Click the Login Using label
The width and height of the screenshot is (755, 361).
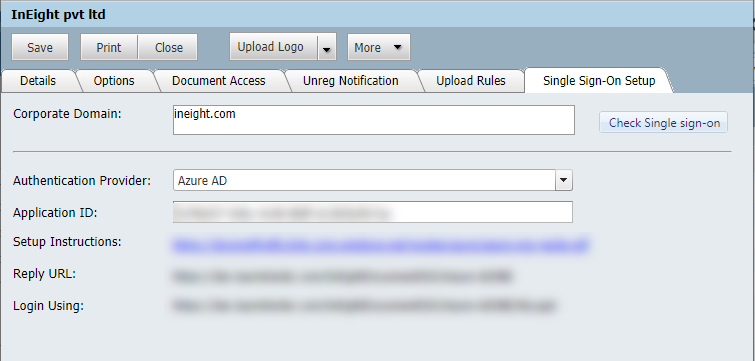48,306
